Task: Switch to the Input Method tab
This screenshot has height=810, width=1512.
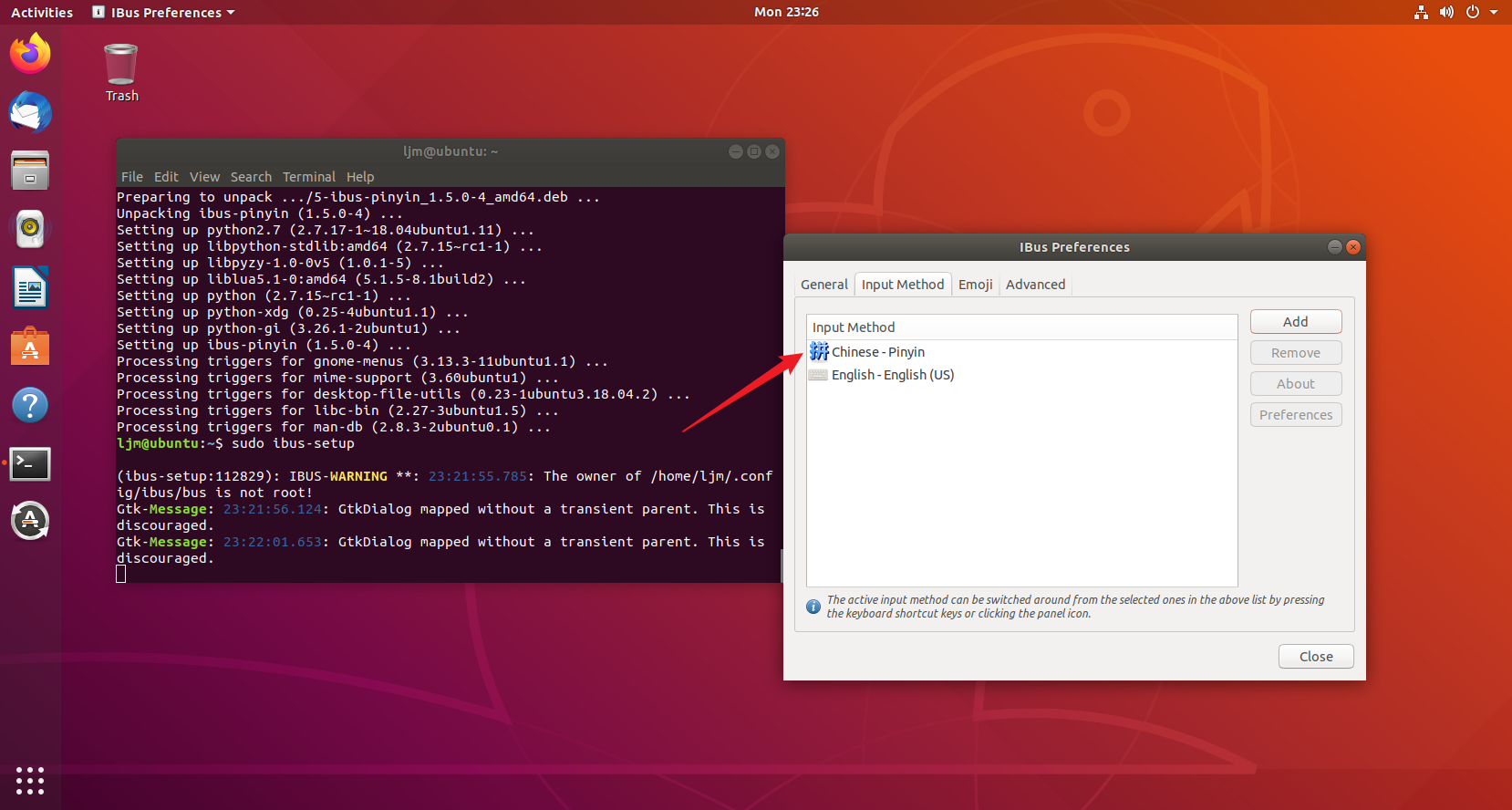Action: [903, 285]
